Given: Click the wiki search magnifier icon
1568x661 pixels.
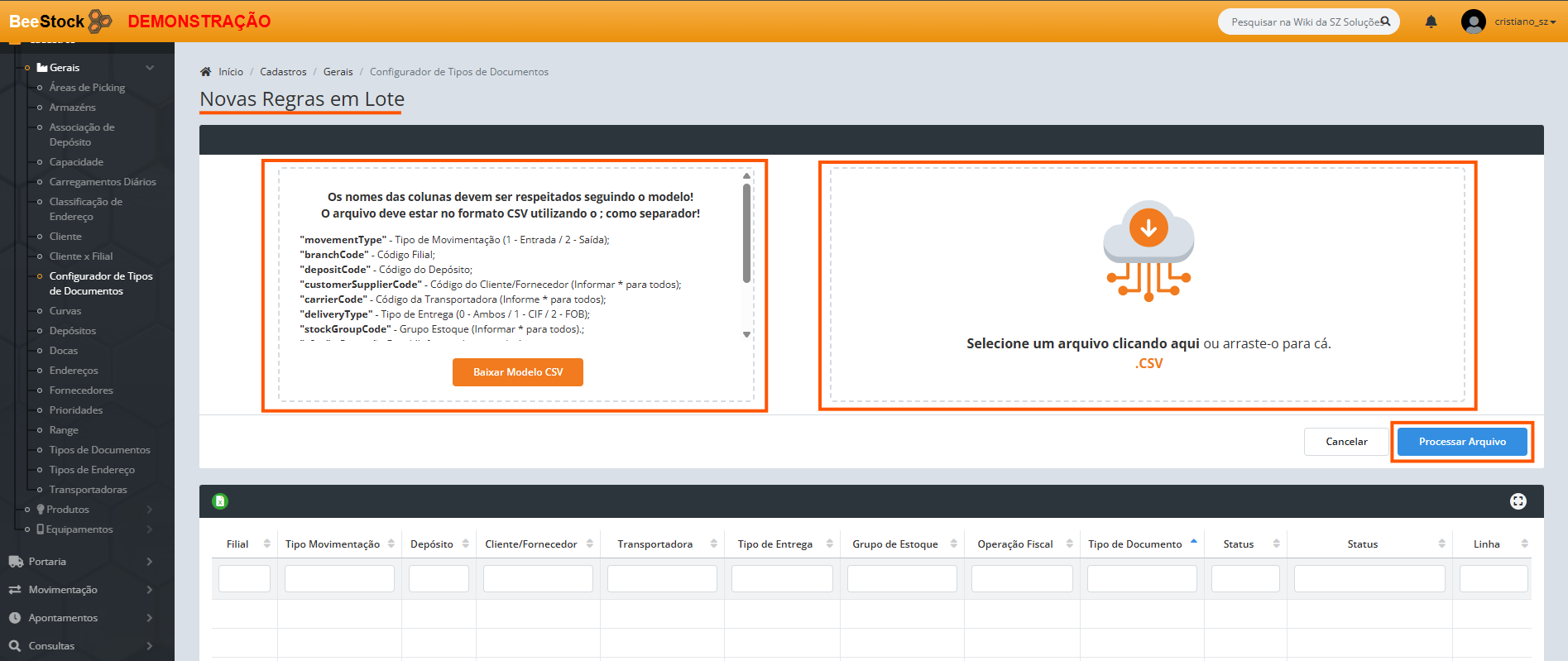Looking at the screenshot, I should click(1385, 22).
